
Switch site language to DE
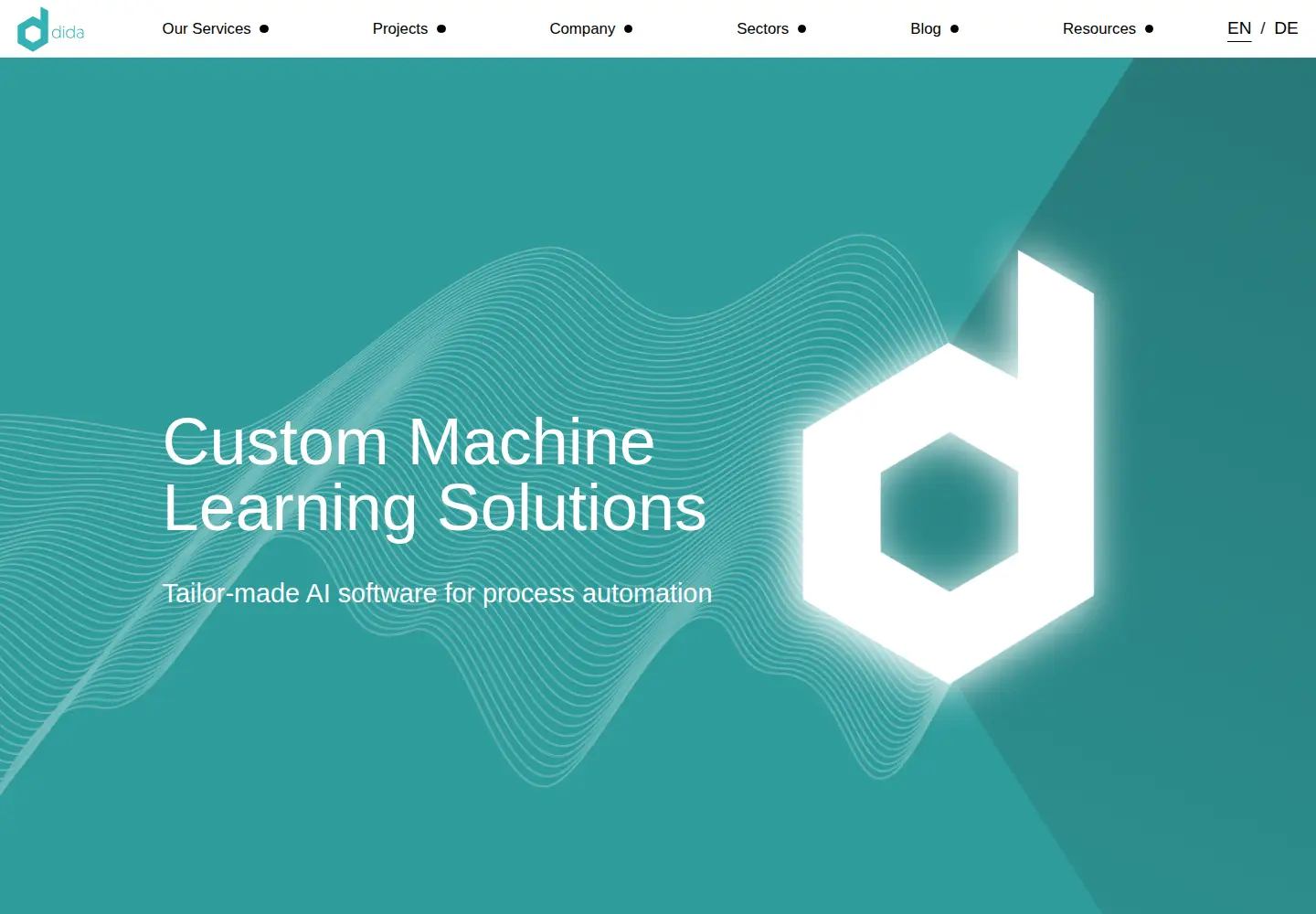click(1286, 28)
